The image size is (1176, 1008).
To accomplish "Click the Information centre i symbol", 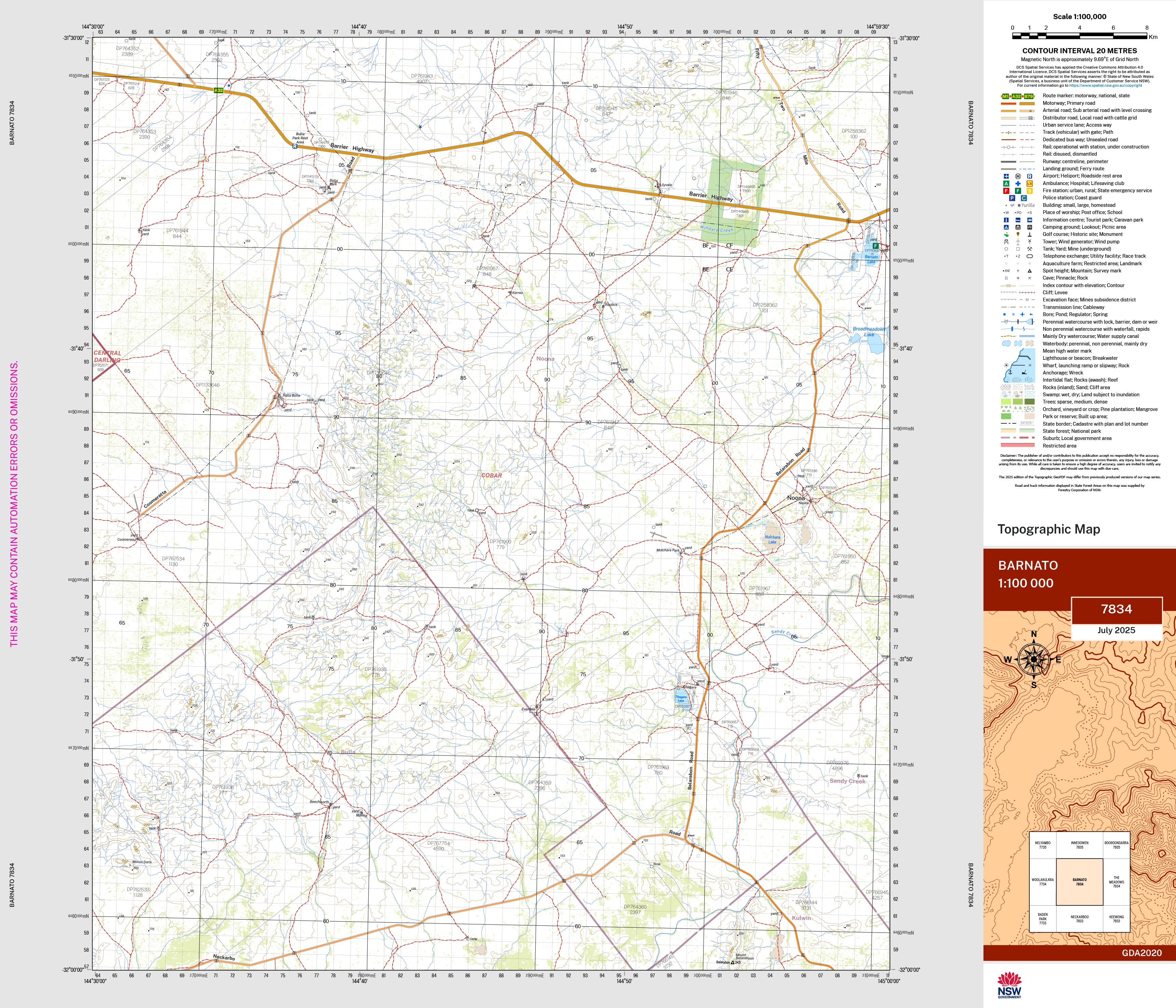I will tap(1006, 220).
